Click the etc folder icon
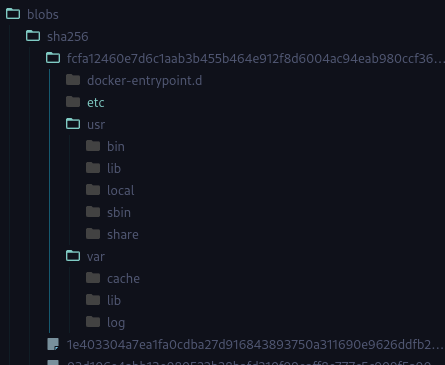445x365 pixels. click(x=73, y=102)
